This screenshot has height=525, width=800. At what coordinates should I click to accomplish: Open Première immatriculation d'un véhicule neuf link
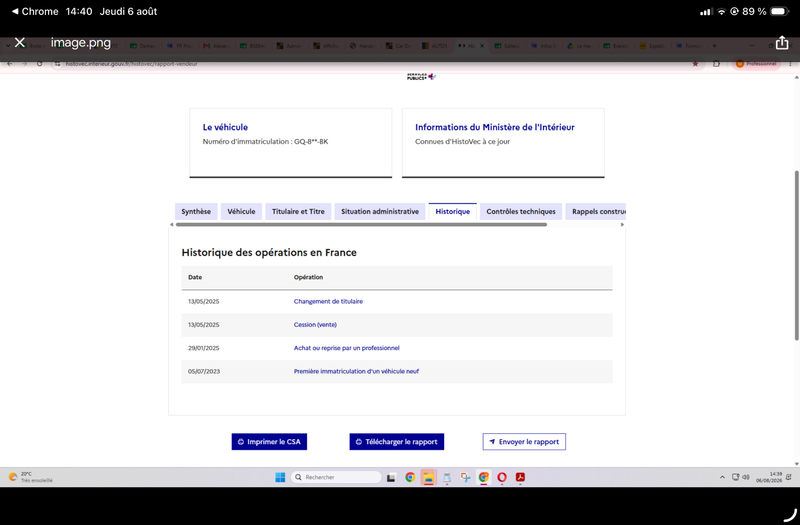356,371
